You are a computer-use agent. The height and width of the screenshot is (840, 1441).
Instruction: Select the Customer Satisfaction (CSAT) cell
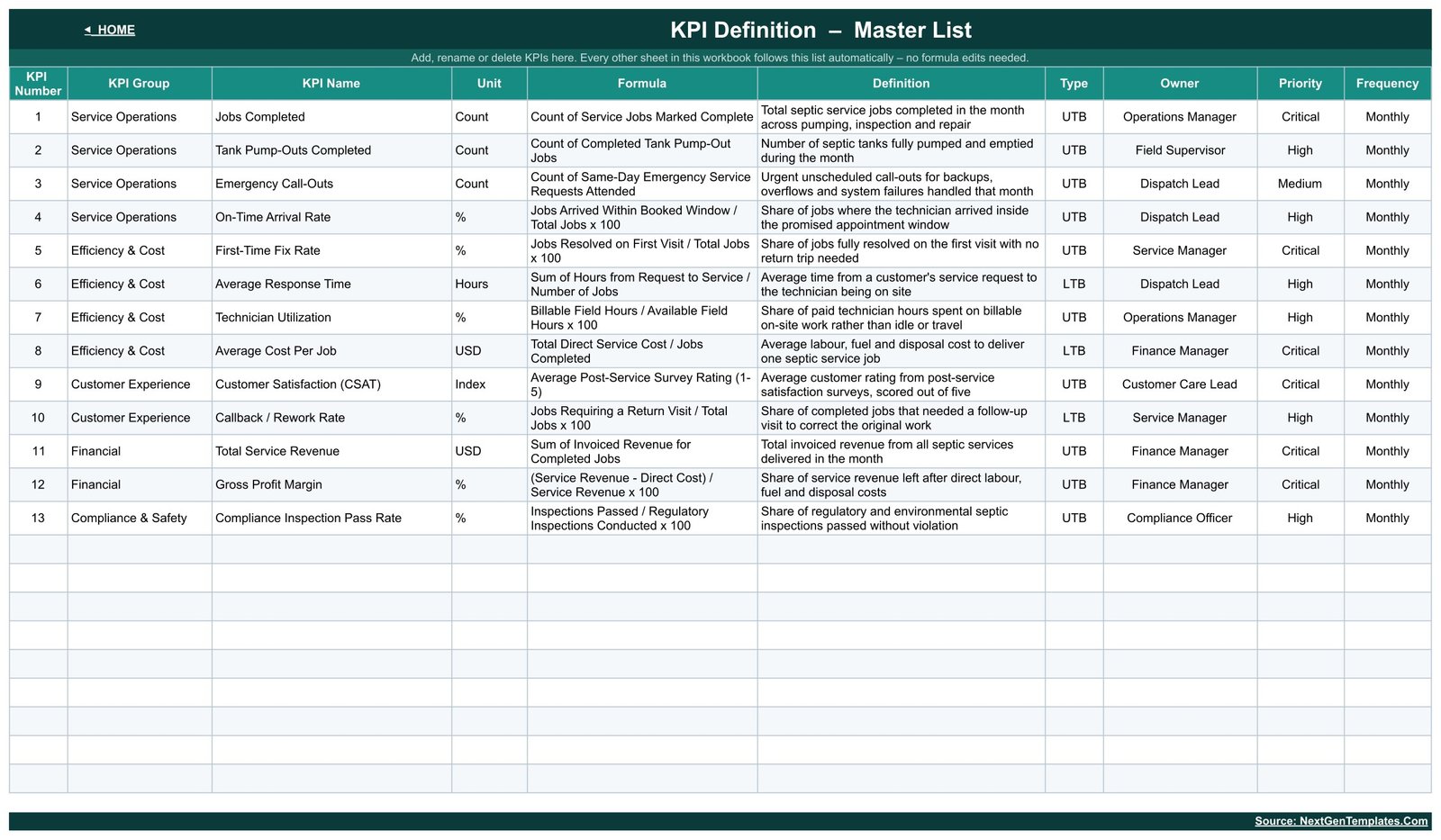tap(331, 384)
